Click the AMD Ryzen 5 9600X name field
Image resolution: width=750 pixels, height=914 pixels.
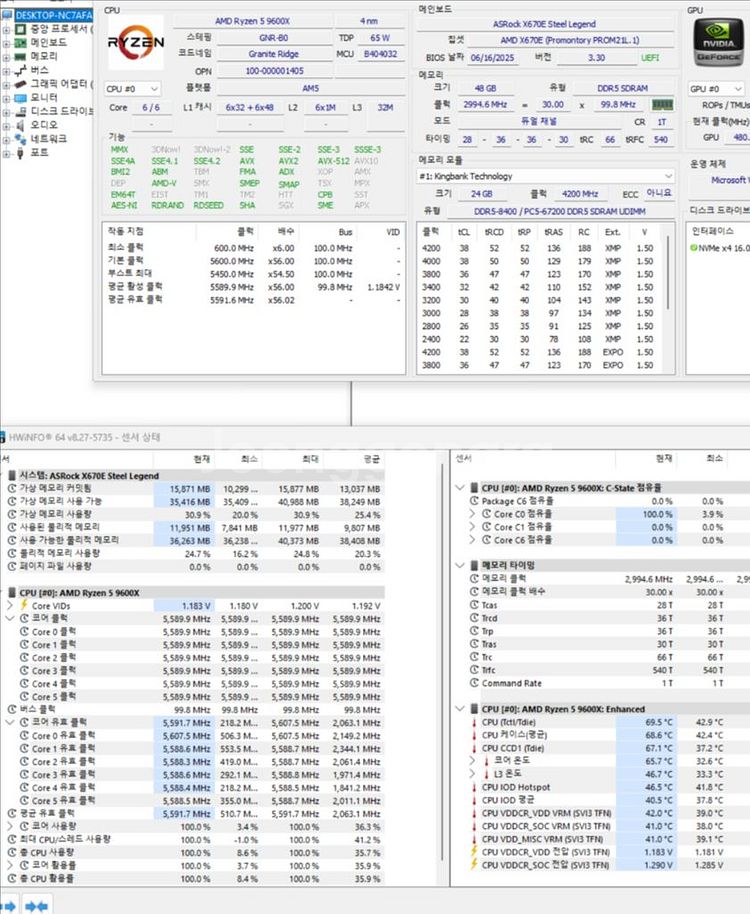click(252, 21)
